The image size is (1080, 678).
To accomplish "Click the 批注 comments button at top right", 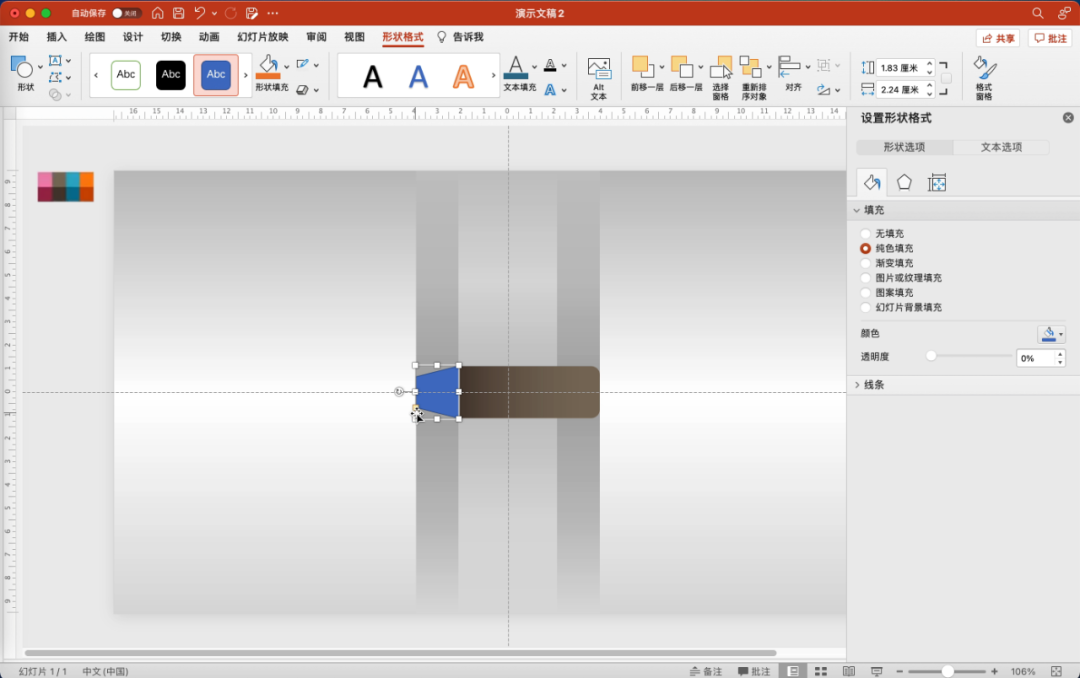I will click(x=1050, y=38).
